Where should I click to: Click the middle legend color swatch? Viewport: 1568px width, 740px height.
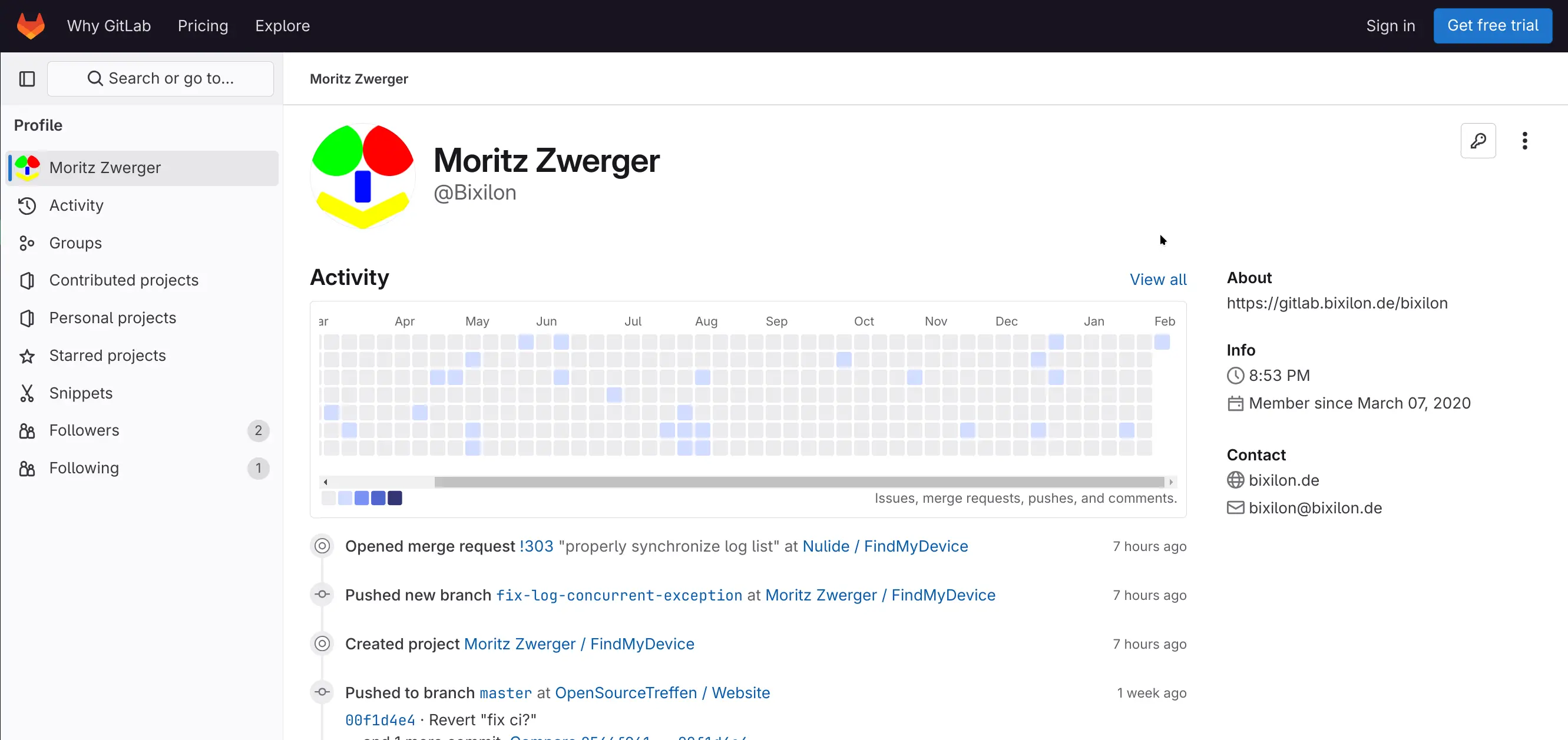click(x=362, y=499)
